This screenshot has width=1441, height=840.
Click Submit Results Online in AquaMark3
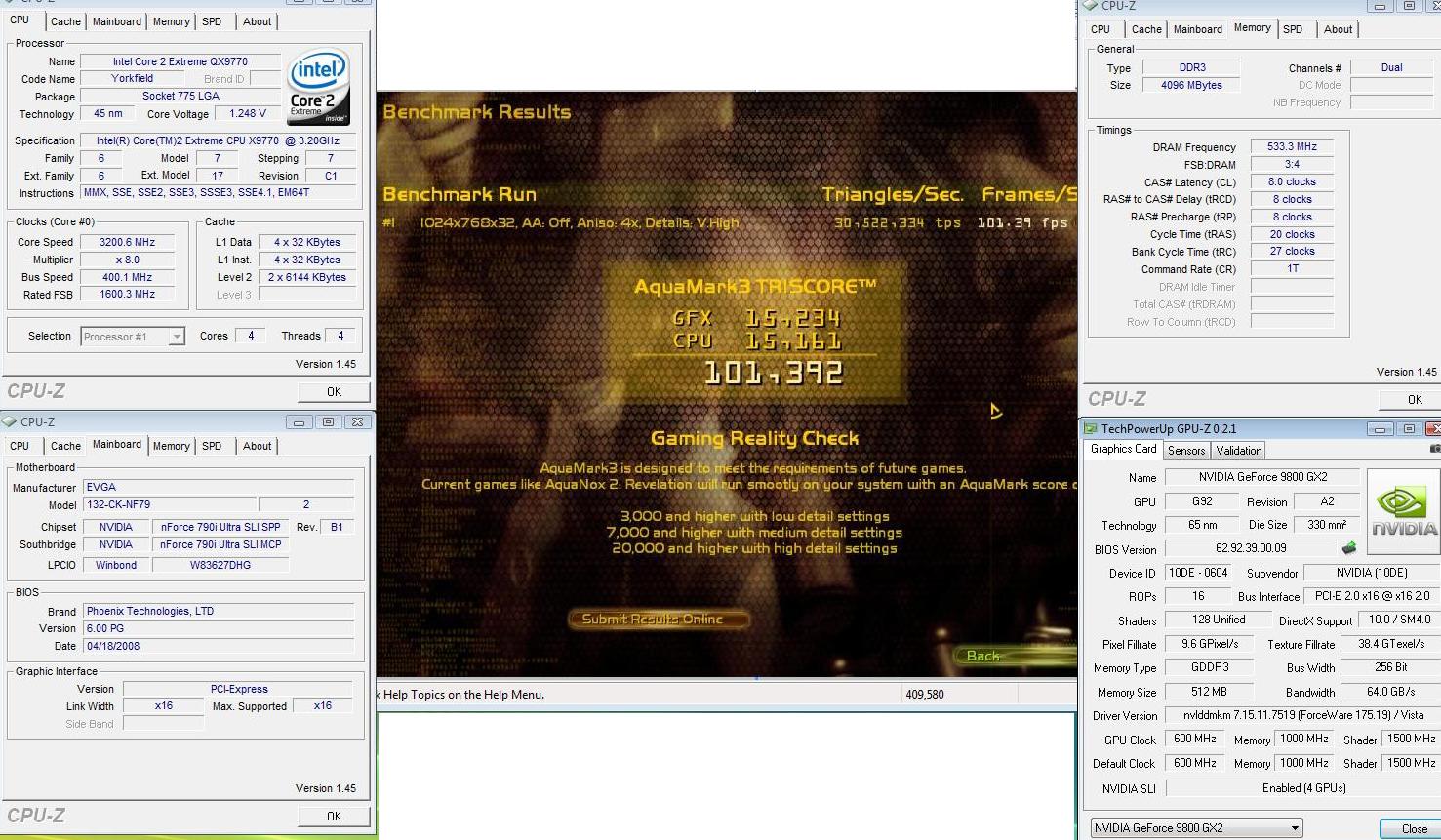[659, 620]
